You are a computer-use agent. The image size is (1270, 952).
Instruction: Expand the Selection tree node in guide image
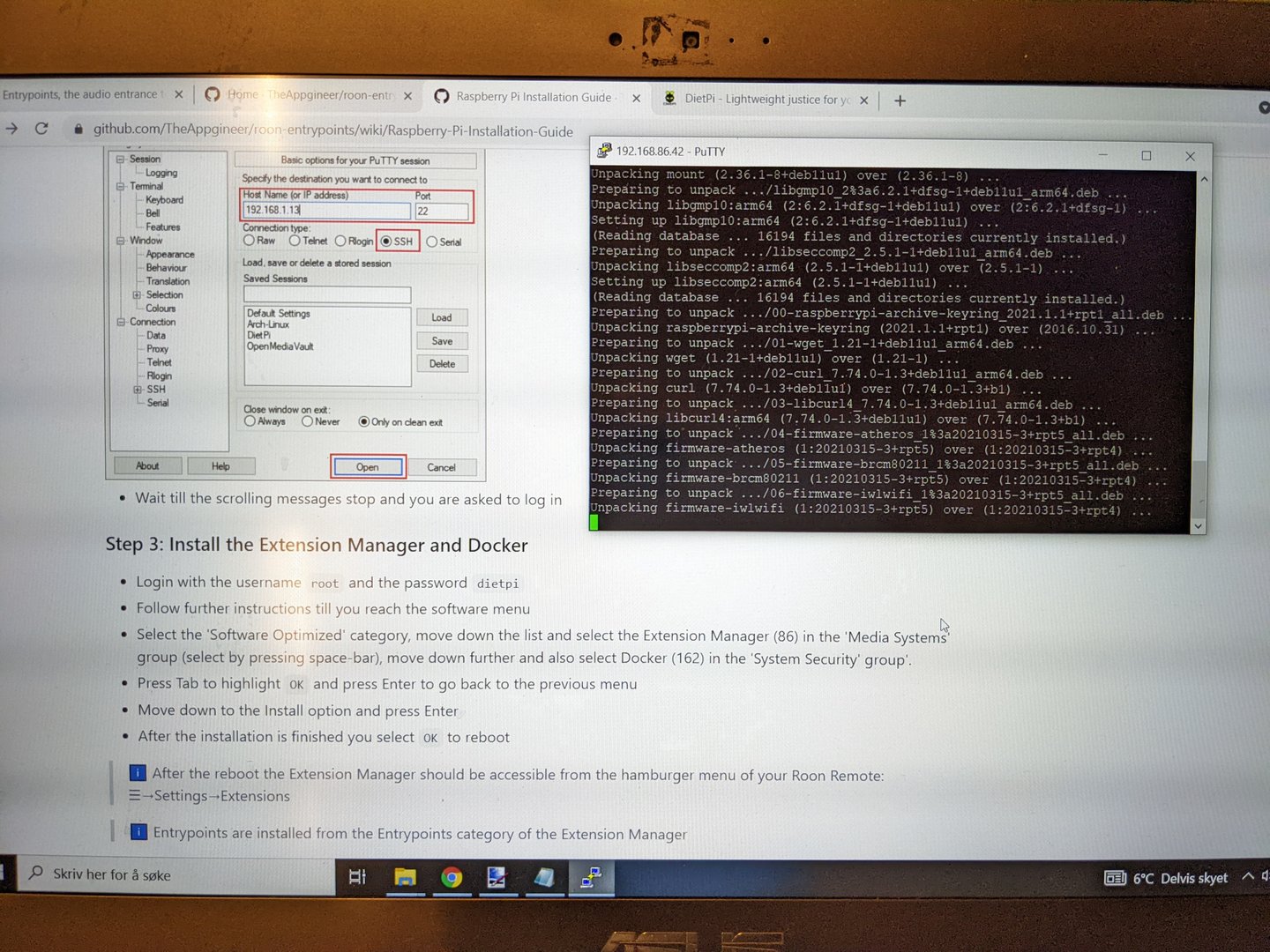click(x=137, y=294)
